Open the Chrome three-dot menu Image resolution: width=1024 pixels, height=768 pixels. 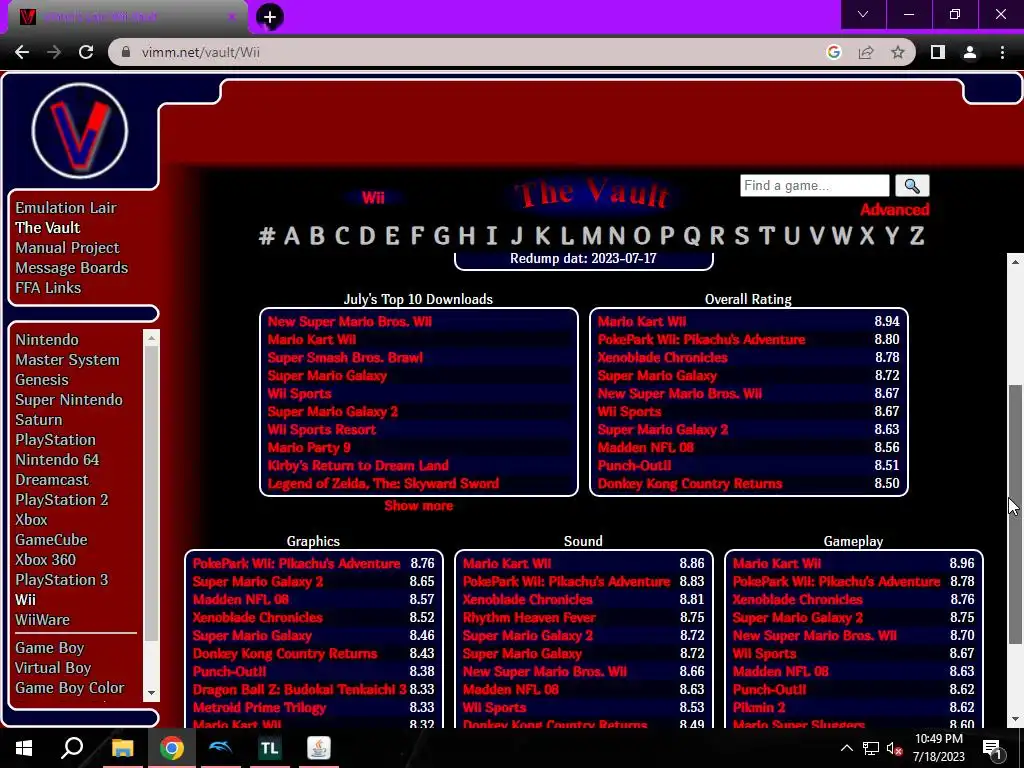[1002, 52]
